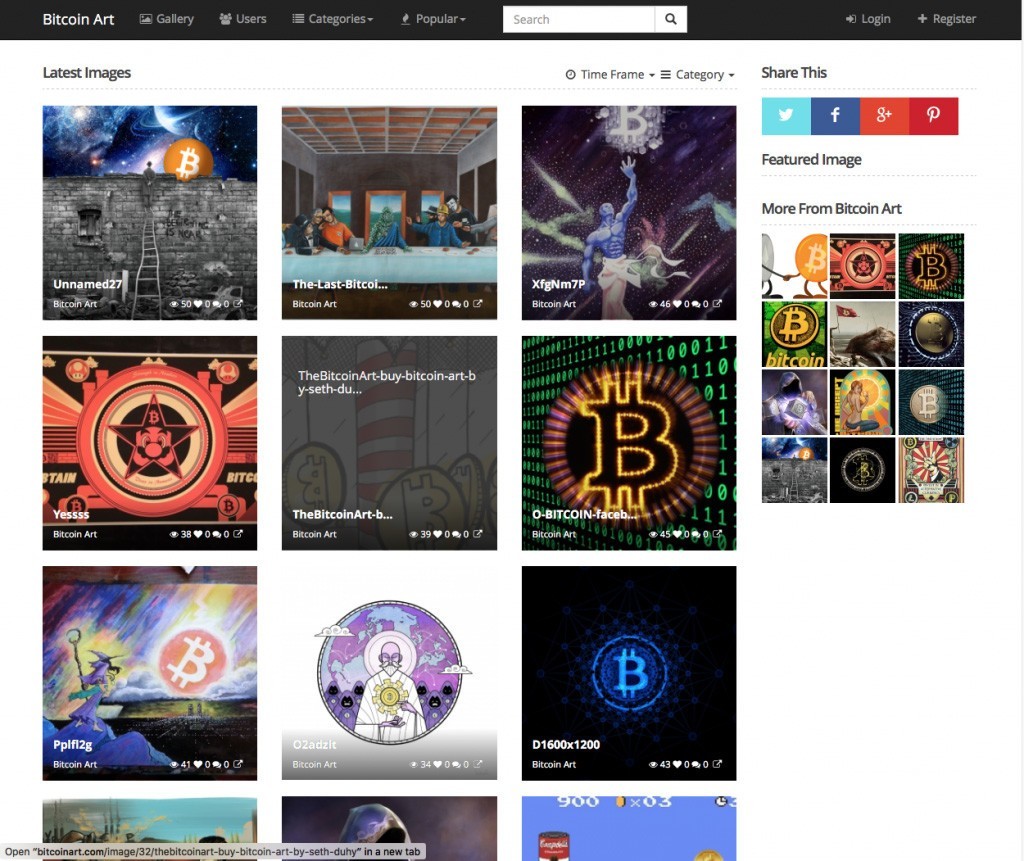Open sidebar thumbnail of red flag on wreck
This screenshot has width=1024, height=861.
[863, 334]
